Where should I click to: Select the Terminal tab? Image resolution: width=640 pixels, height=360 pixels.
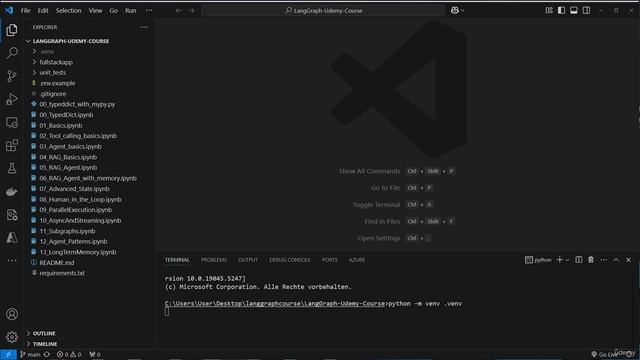(x=177, y=260)
